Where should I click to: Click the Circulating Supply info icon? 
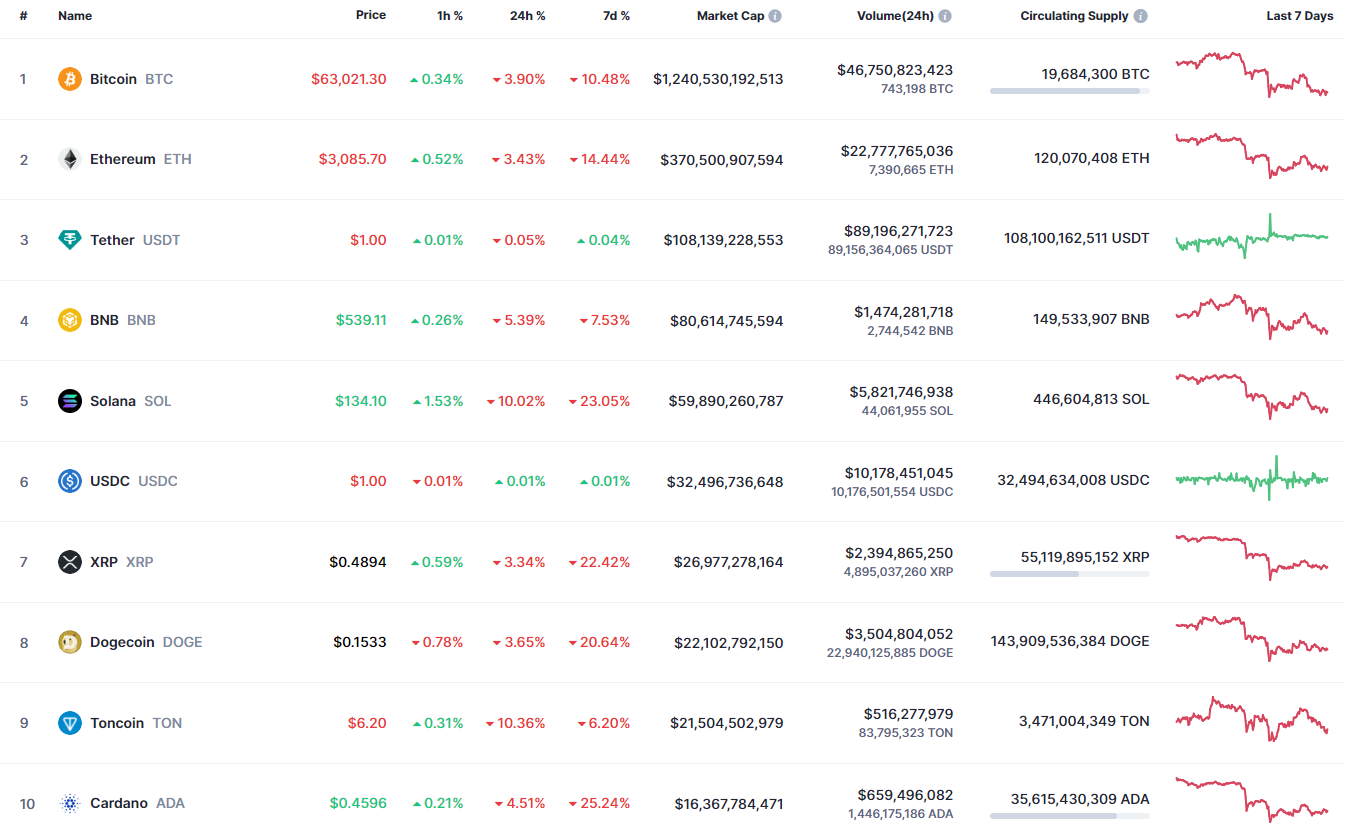[x=1141, y=16]
